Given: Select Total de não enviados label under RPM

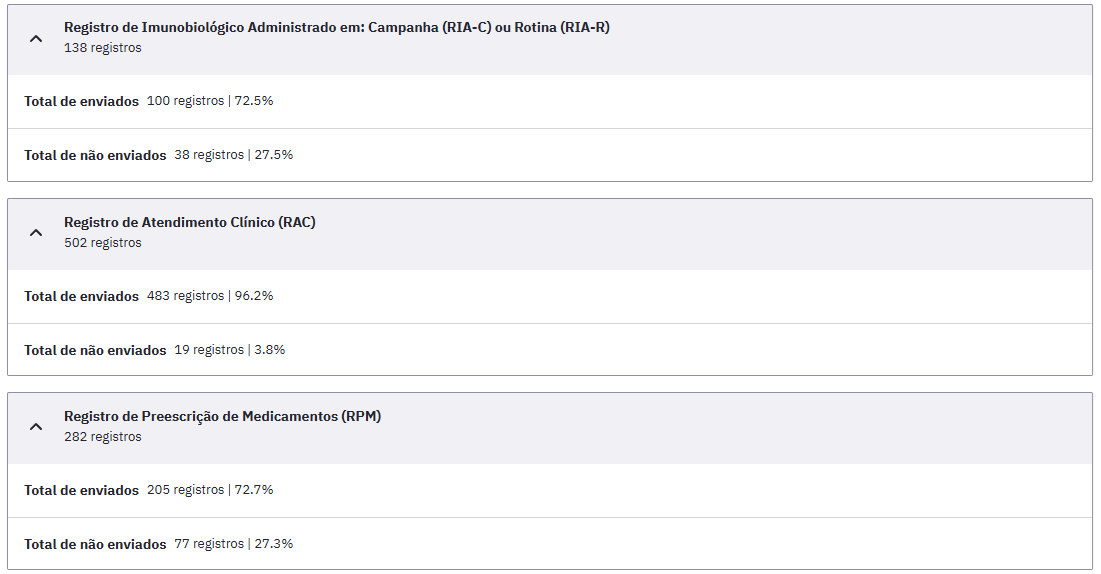Looking at the screenshot, I should pyautogui.click(x=95, y=544).
